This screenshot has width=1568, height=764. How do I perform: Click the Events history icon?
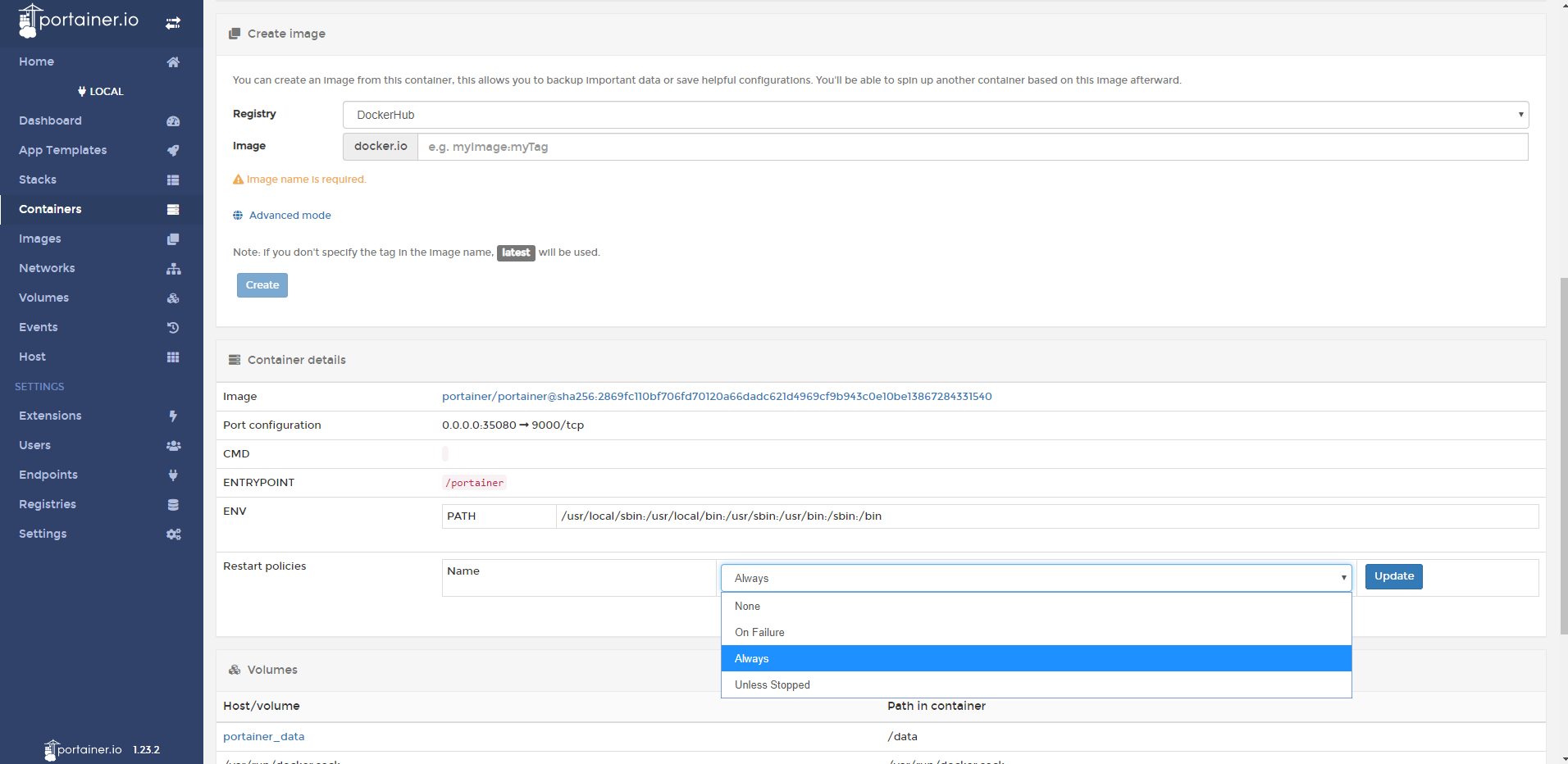pyautogui.click(x=173, y=328)
